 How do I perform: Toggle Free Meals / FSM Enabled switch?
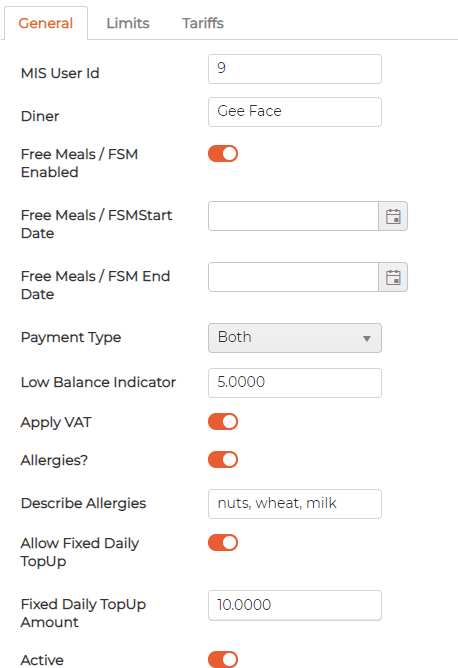pyautogui.click(x=223, y=154)
